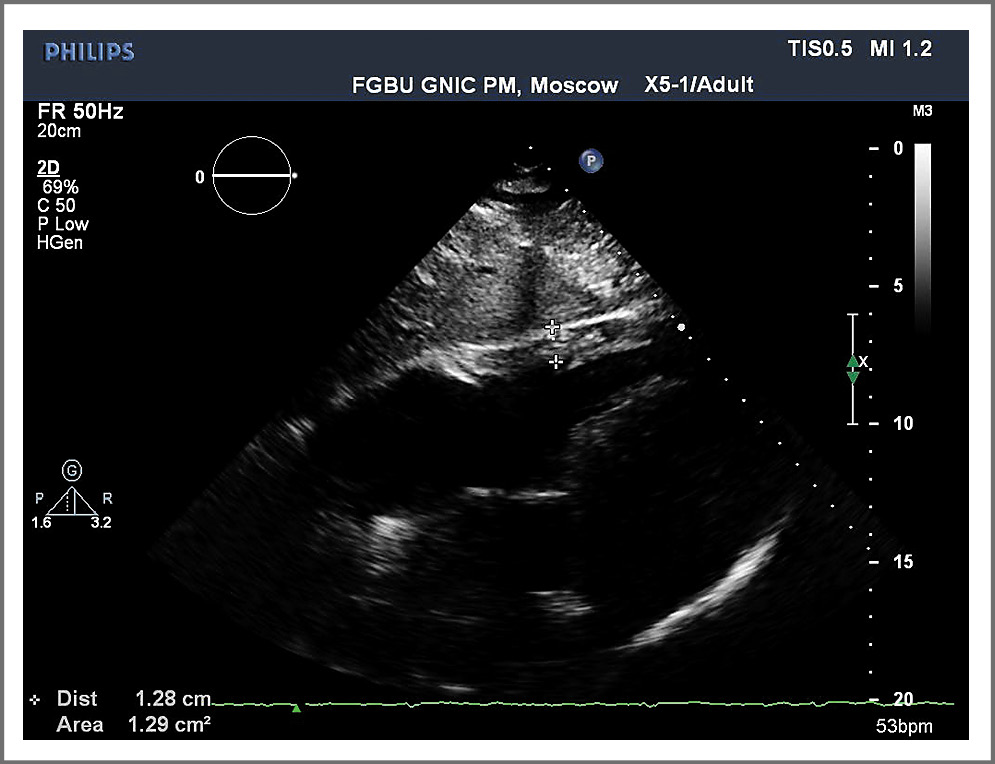Click the HGen harmonics setting label
Screen dimensions: 995x764
coord(60,241)
